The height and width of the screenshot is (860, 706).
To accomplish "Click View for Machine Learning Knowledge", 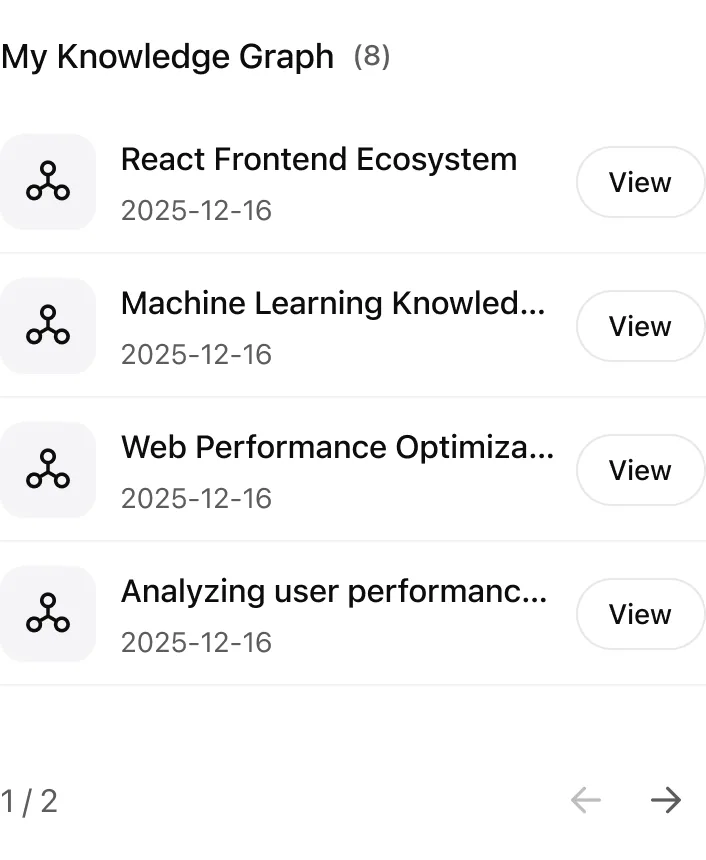I will pos(640,326).
